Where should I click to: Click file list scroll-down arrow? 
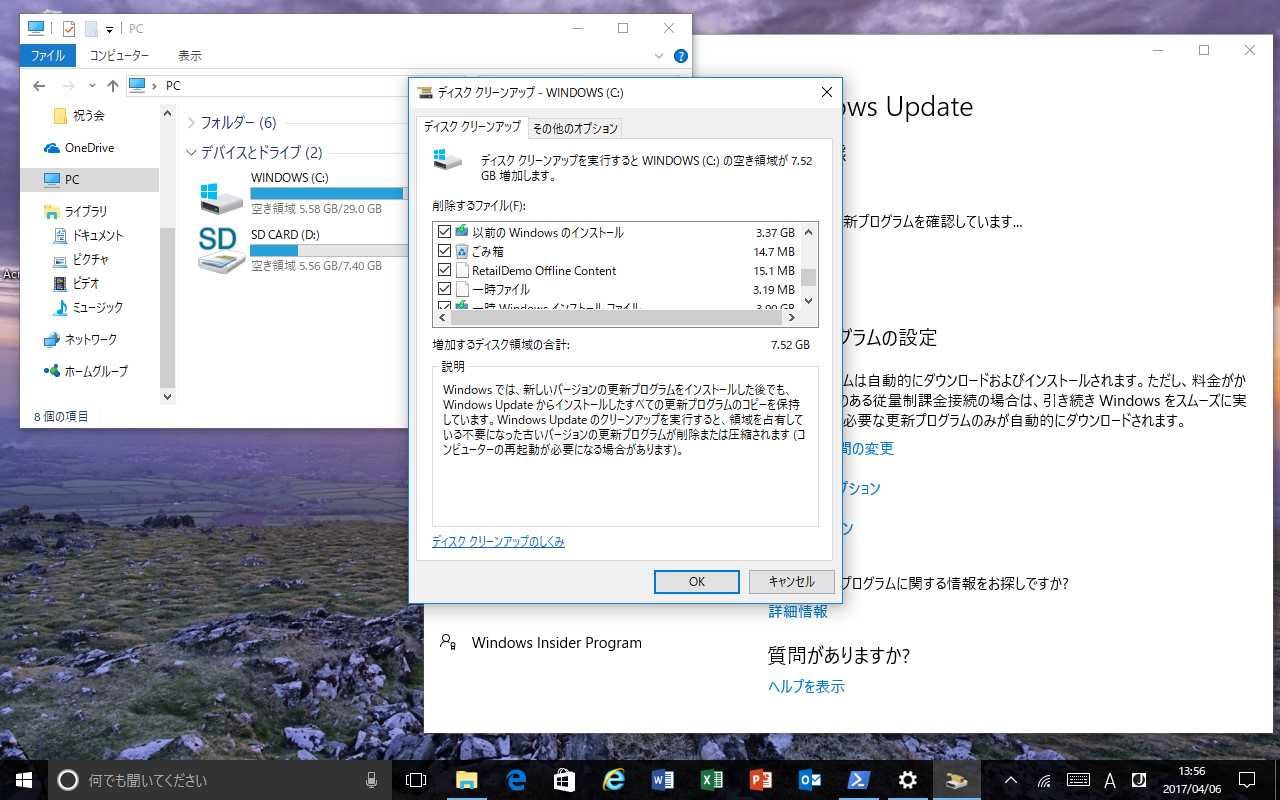(809, 301)
